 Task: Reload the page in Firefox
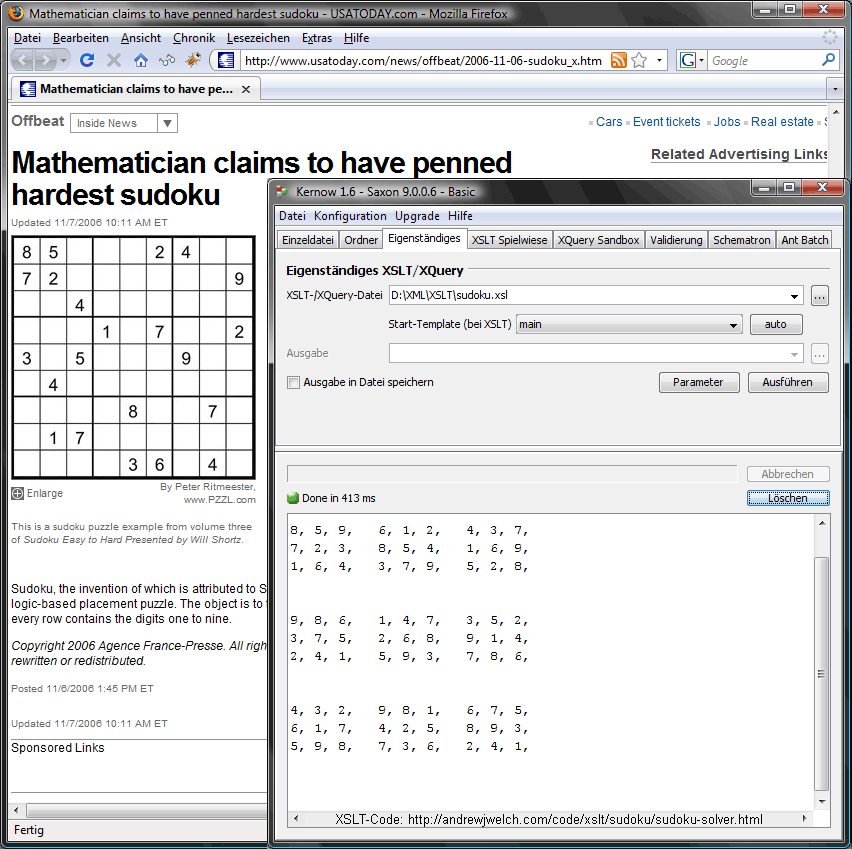click(86, 60)
